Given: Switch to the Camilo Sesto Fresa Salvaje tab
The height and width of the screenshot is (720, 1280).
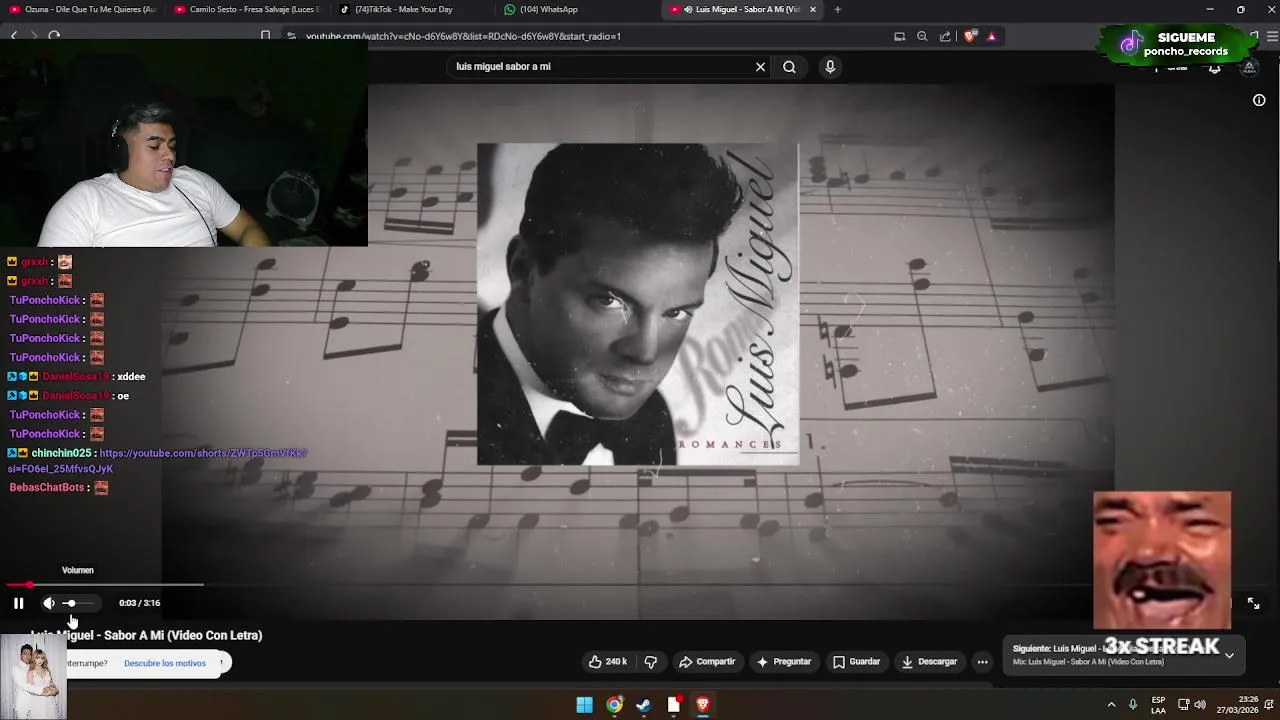Looking at the screenshot, I should click(x=247, y=10).
